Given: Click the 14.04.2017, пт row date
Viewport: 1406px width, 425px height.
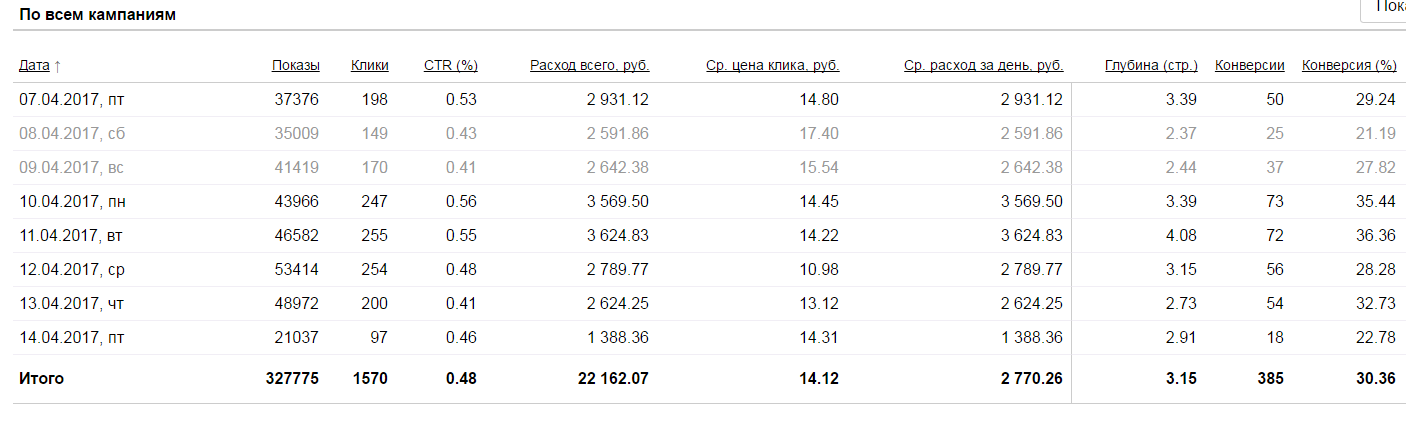Looking at the screenshot, I should [72, 337].
